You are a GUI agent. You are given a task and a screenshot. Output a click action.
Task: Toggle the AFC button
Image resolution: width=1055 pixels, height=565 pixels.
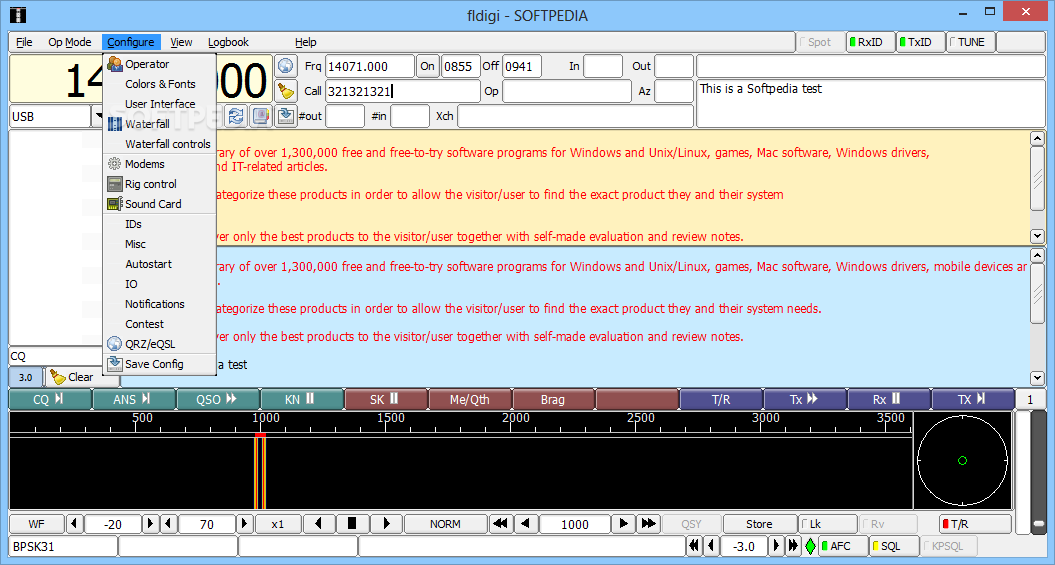843,546
